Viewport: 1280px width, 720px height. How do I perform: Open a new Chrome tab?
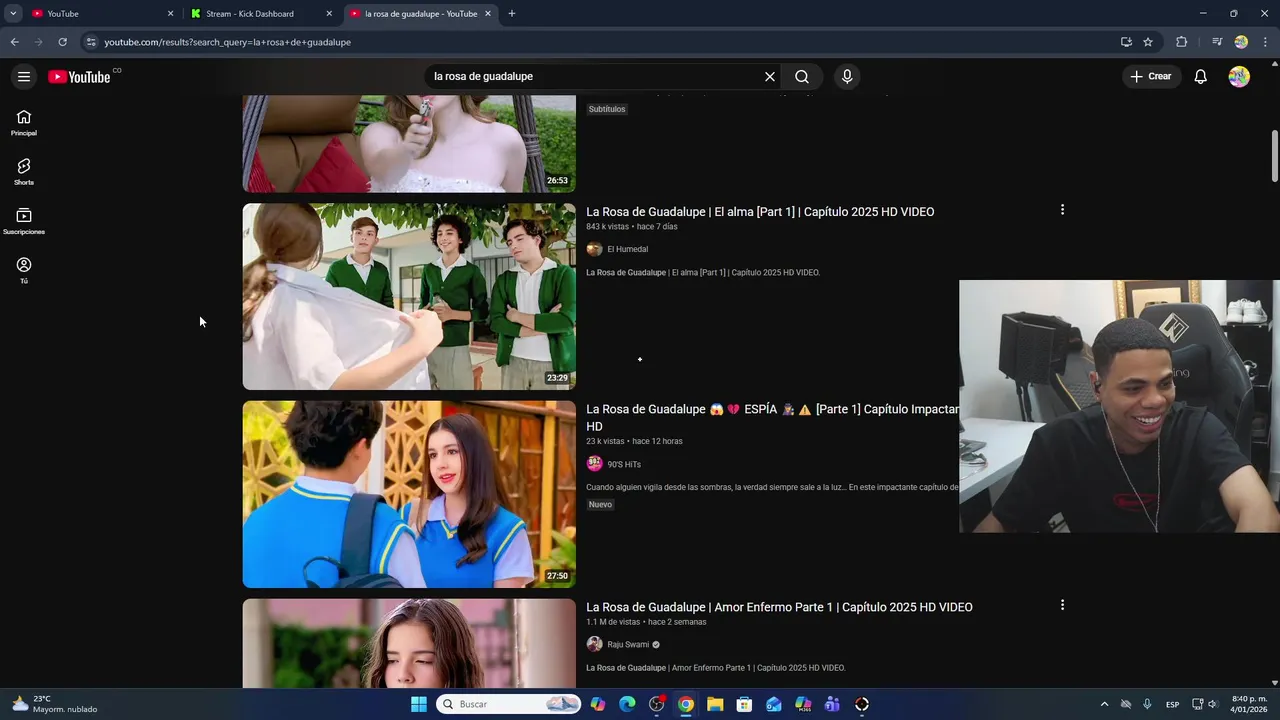coord(512,14)
